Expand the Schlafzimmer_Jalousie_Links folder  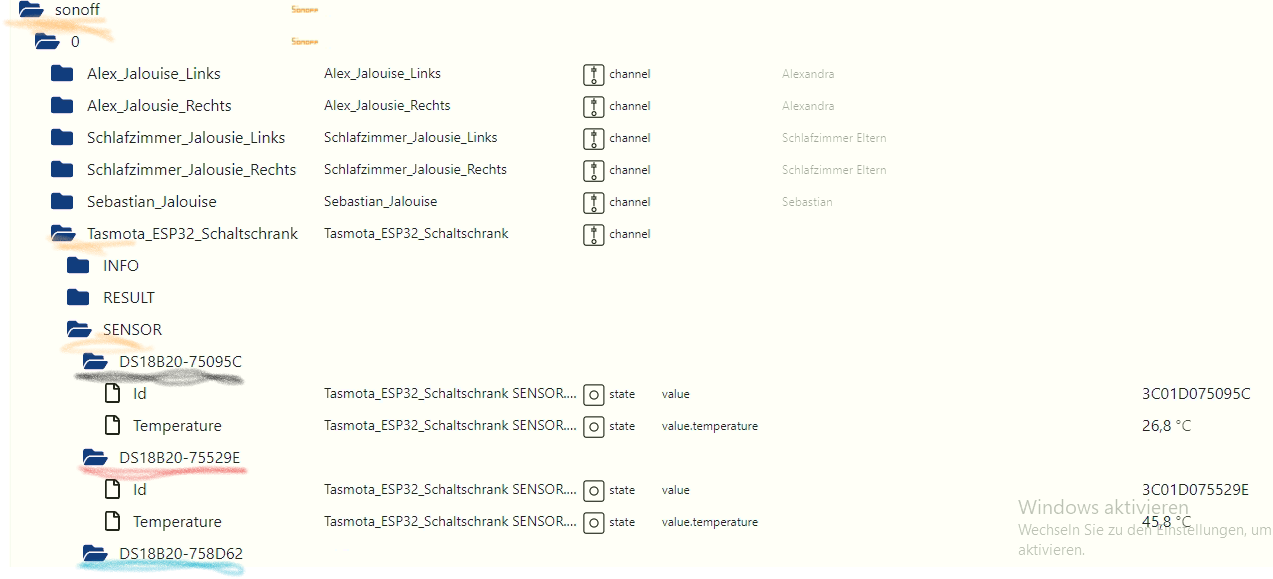pos(63,138)
